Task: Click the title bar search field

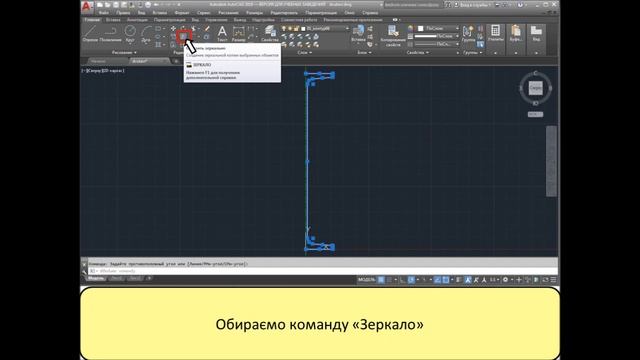Action: point(412,5)
